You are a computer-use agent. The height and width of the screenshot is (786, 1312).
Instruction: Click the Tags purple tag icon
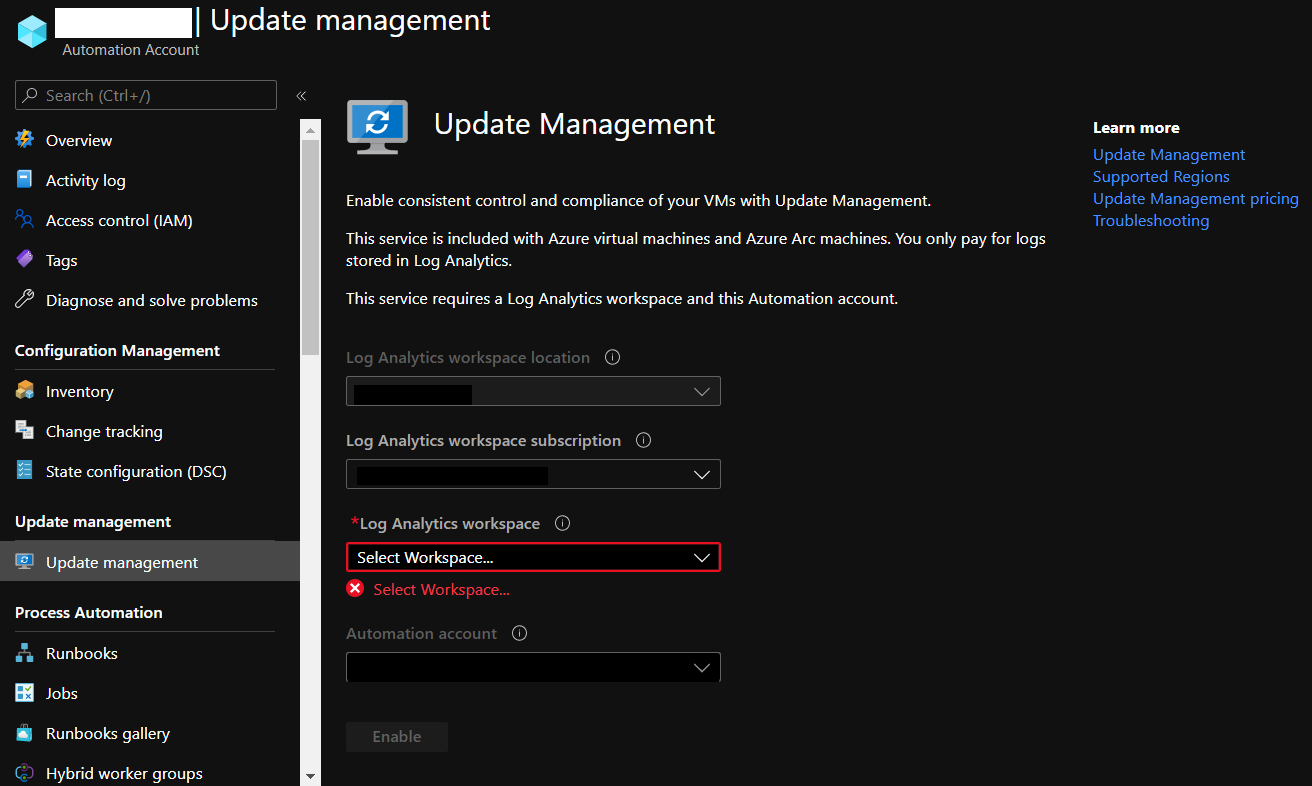[25, 259]
